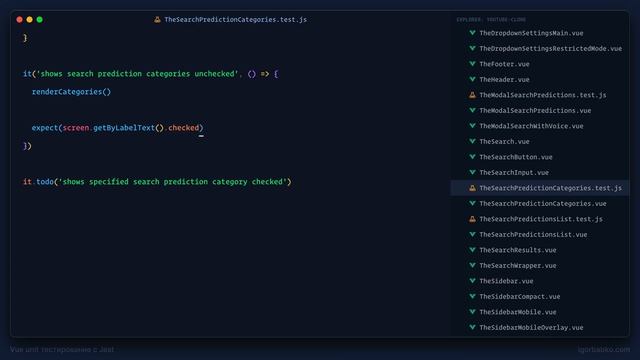
Task: Click Vue icon next to TheSidebarCompact.vue
Action: pyautogui.click(x=472, y=296)
